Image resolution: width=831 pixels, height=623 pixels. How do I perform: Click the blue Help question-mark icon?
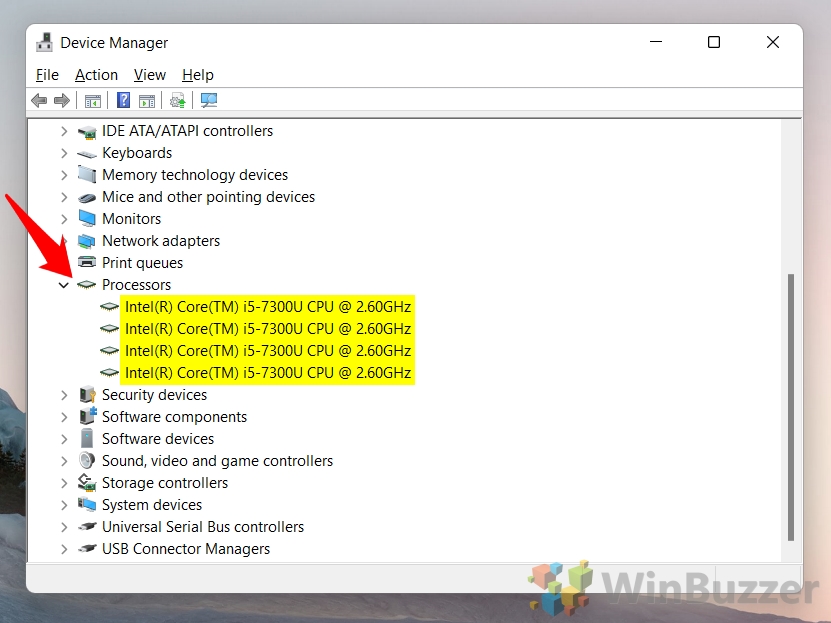[123, 100]
